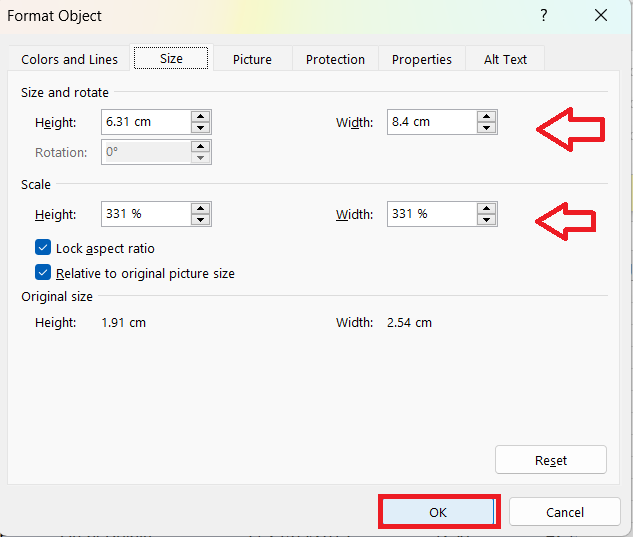Open the Protection tab
This screenshot has height=537, width=633.
pyautogui.click(x=335, y=59)
